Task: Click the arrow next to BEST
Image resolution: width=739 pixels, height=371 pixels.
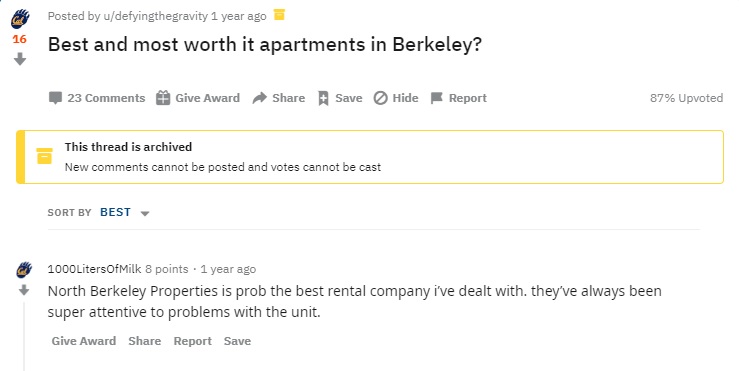Action: point(145,214)
